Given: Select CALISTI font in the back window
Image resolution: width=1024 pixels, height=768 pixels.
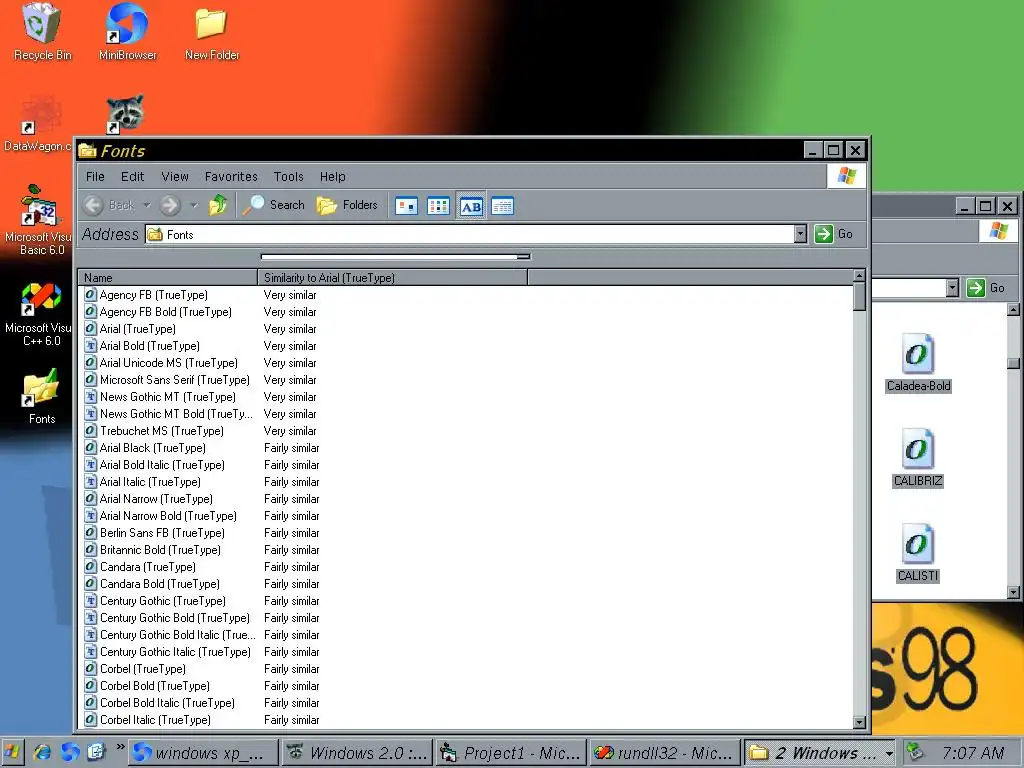Looking at the screenshot, I should click(x=918, y=552).
